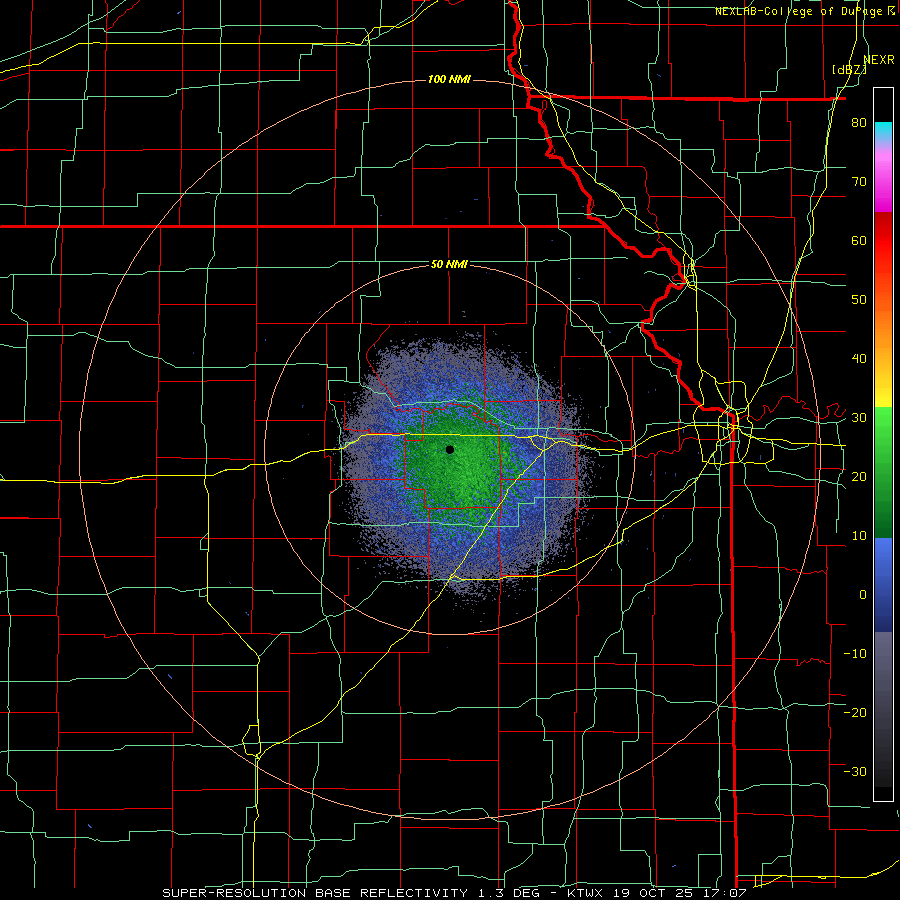The height and width of the screenshot is (900, 900).
Task: Click the 10 value on dBZ scale
Action: click(859, 536)
